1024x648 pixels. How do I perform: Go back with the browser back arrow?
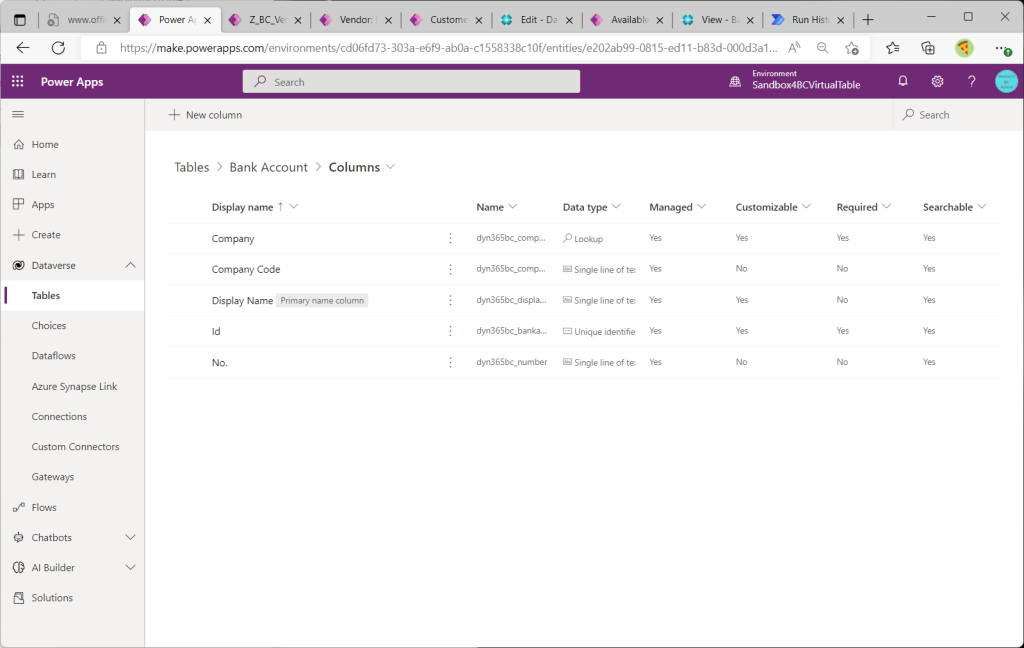23,48
